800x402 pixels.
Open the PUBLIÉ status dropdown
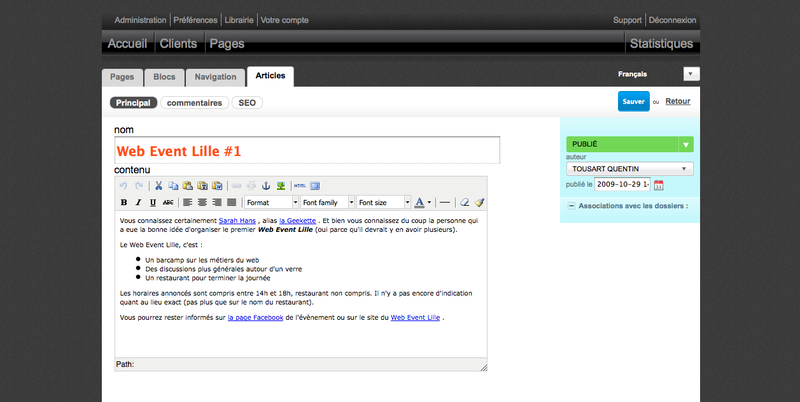tap(630, 144)
